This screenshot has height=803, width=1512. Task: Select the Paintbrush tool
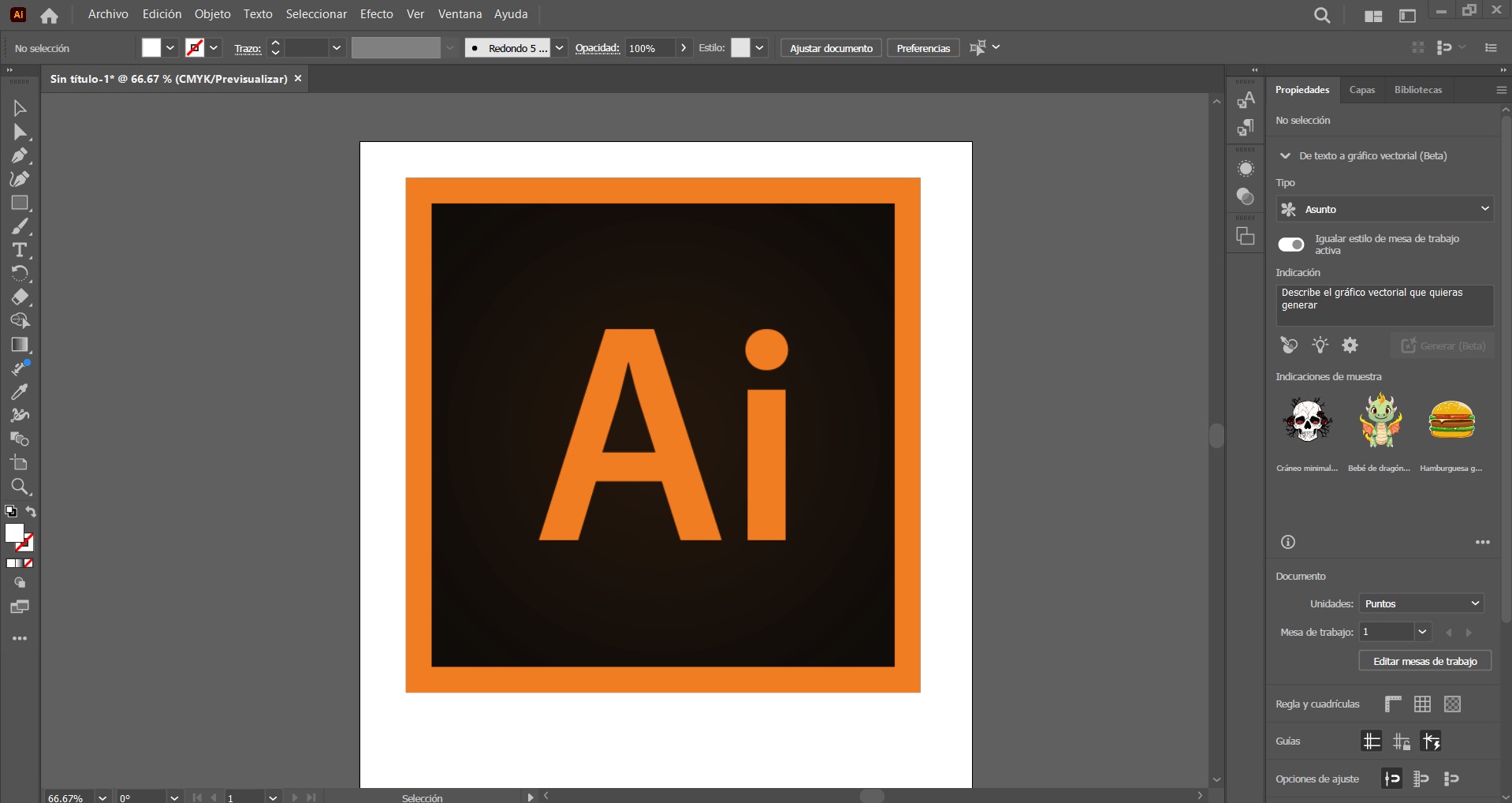(20, 226)
